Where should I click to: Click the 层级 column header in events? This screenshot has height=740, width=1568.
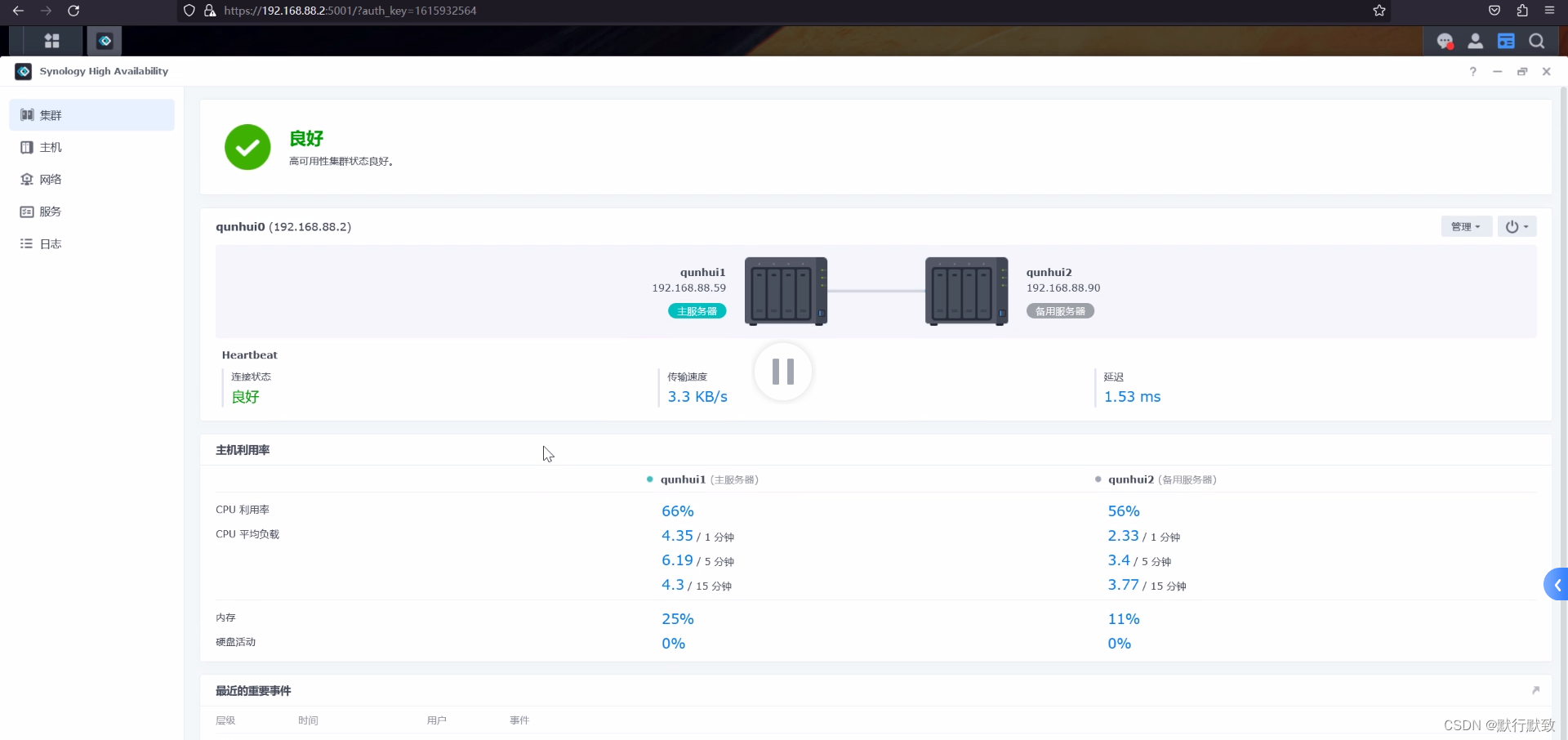click(225, 720)
